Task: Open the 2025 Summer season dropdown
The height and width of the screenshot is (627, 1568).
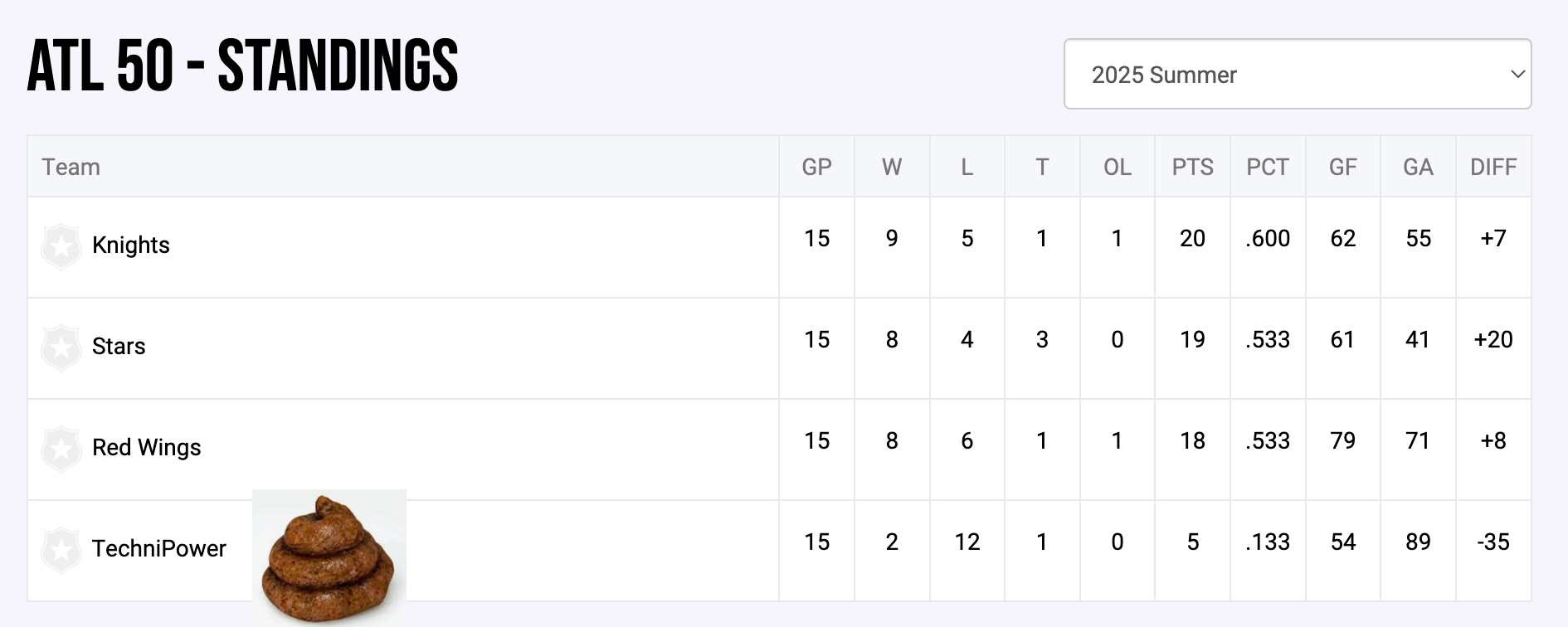Action: pos(1297,75)
